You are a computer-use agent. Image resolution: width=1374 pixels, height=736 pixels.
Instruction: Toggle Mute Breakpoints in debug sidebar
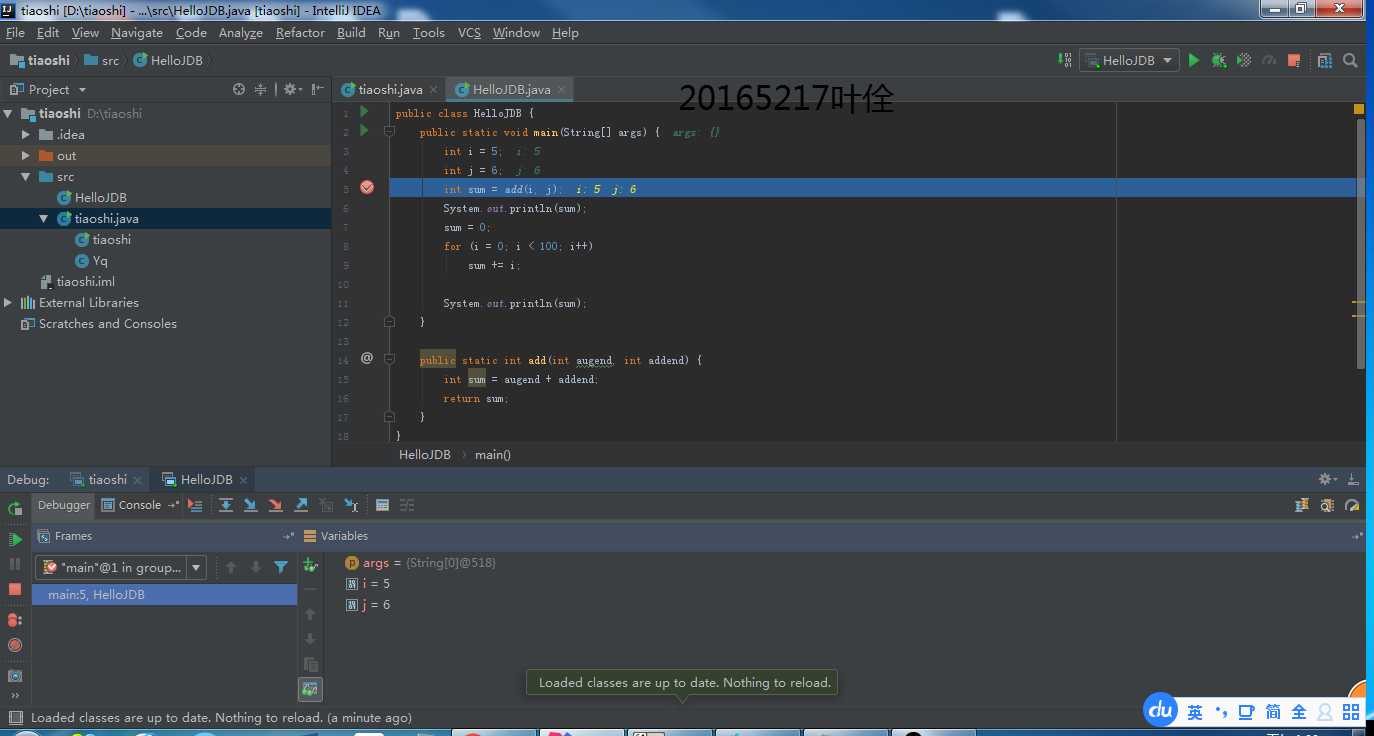coord(15,645)
